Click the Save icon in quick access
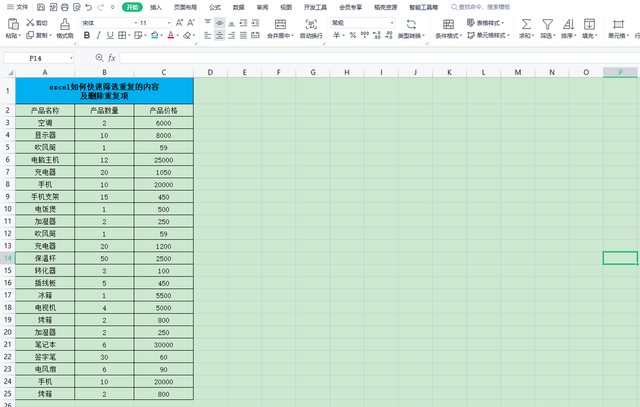This screenshot has width=640, height=407. pos(41,7)
